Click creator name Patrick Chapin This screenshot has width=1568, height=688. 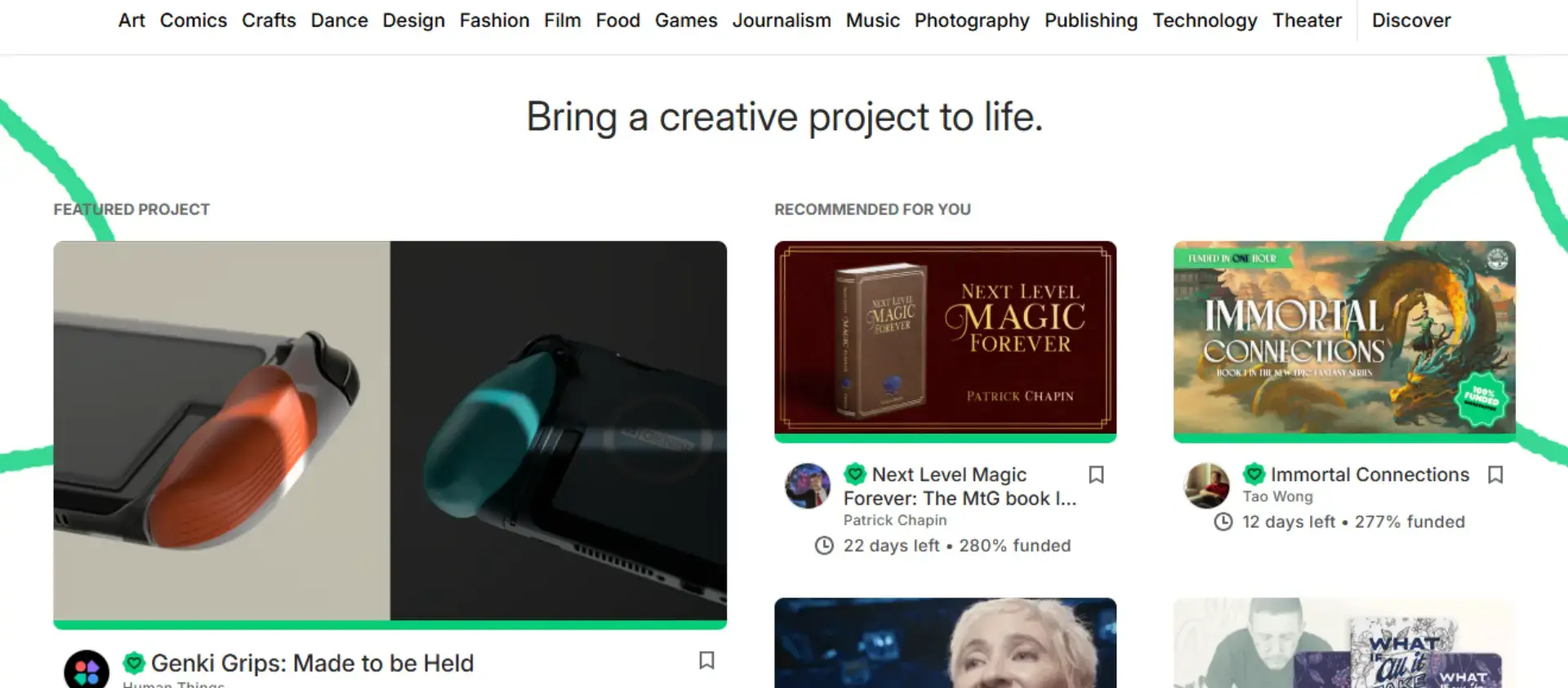[895, 520]
